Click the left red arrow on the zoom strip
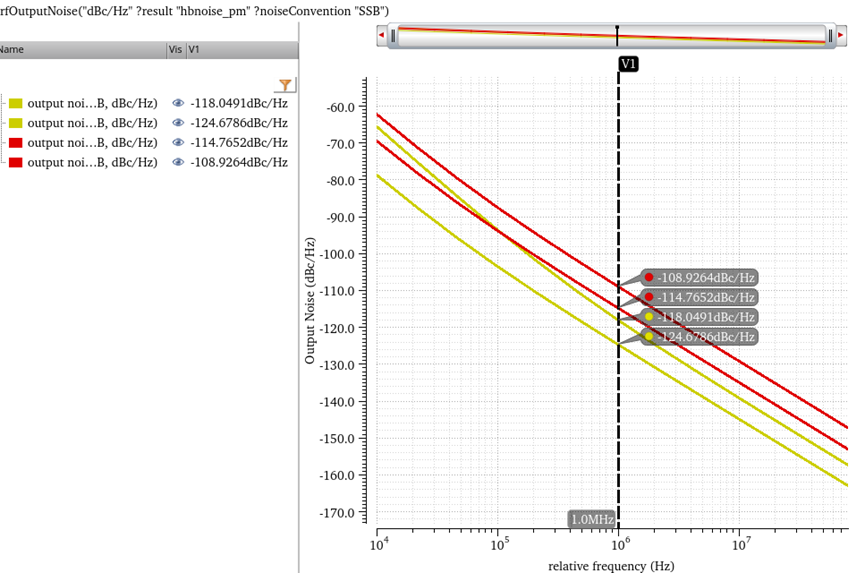 pyautogui.click(x=381, y=36)
